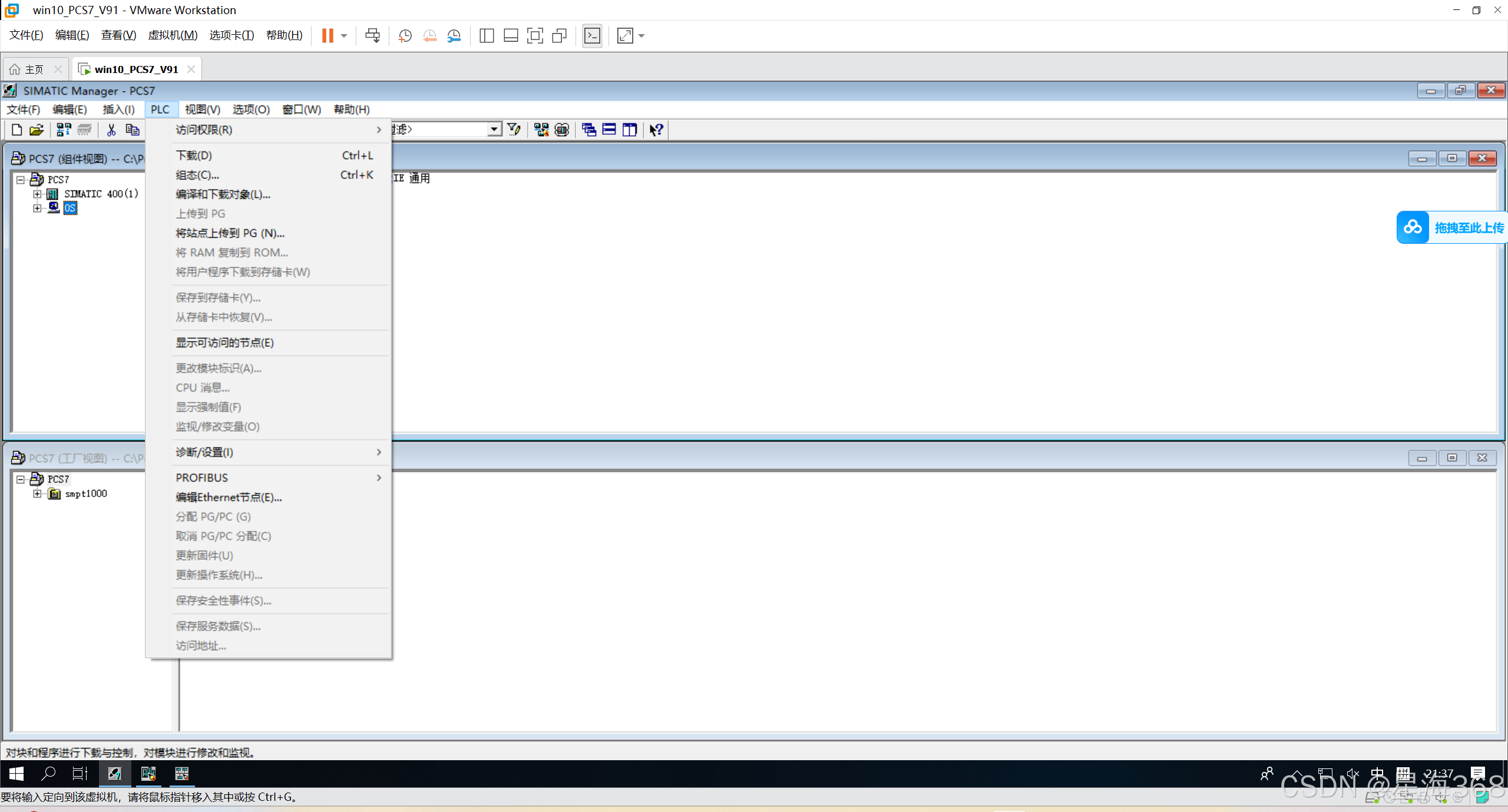Select 下载(D) from the PLC menu
Screen dimensions: 1508x812
tap(194, 155)
